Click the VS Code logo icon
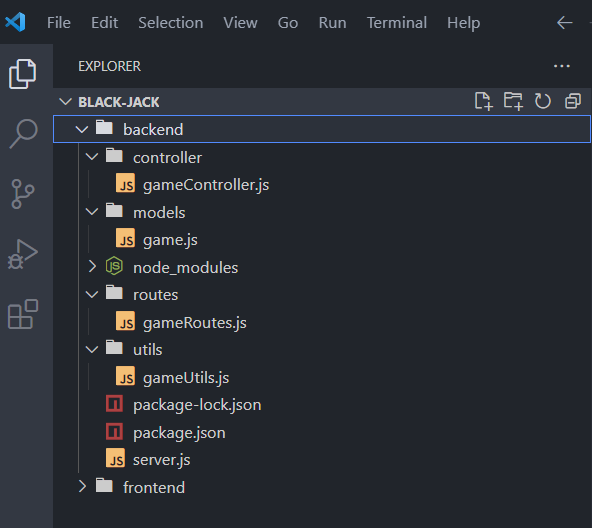This screenshot has width=592, height=528. pyautogui.click(x=15, y=22)
